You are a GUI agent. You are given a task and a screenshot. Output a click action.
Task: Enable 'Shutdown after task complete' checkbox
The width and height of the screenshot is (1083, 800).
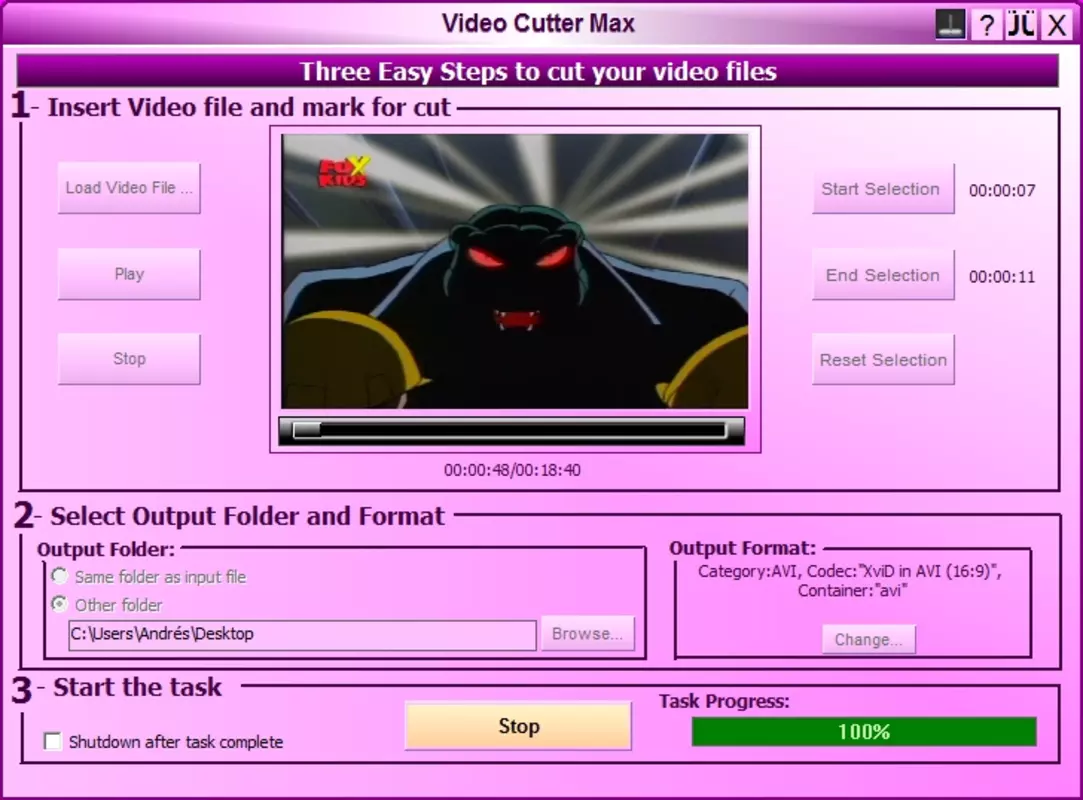tap(52, 741)
